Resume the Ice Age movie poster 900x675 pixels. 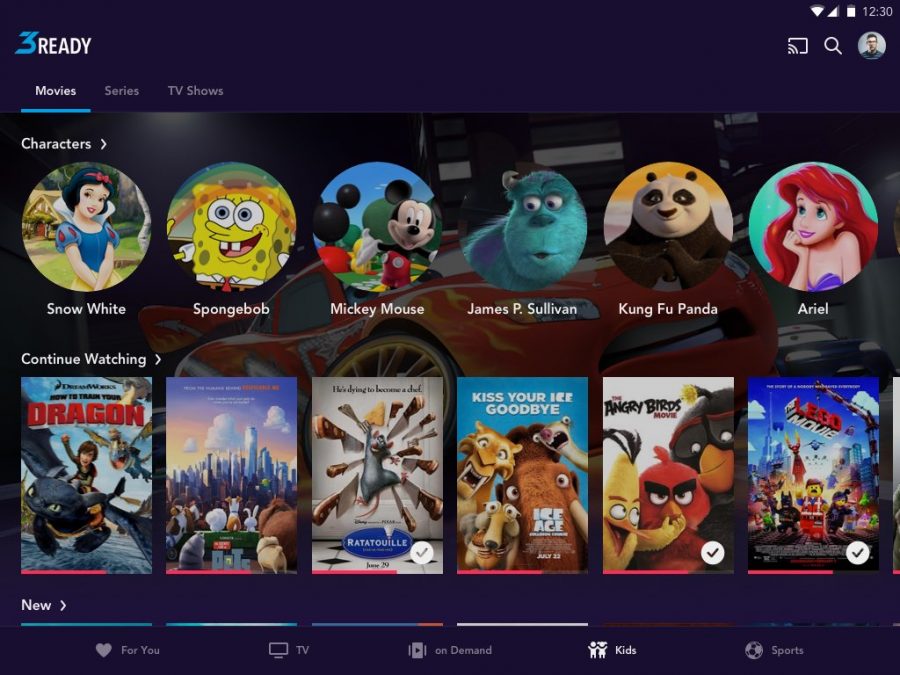522,475
